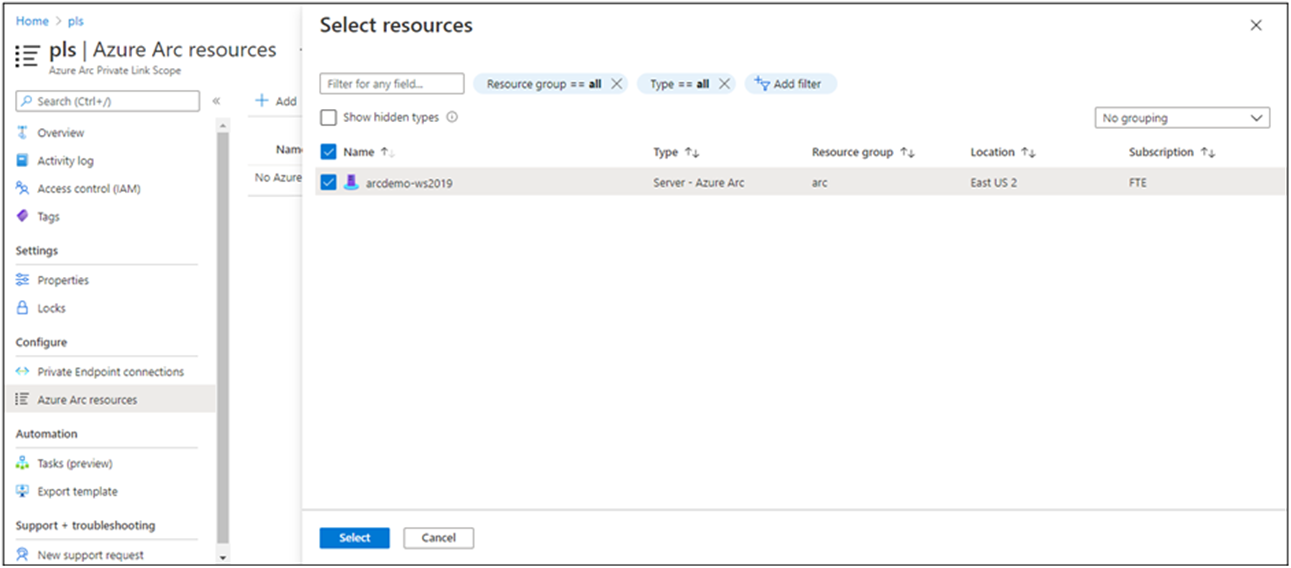This screenshot has height=568, width=1291.
Task: Open the Tags menu item
Action: (49, 216)
